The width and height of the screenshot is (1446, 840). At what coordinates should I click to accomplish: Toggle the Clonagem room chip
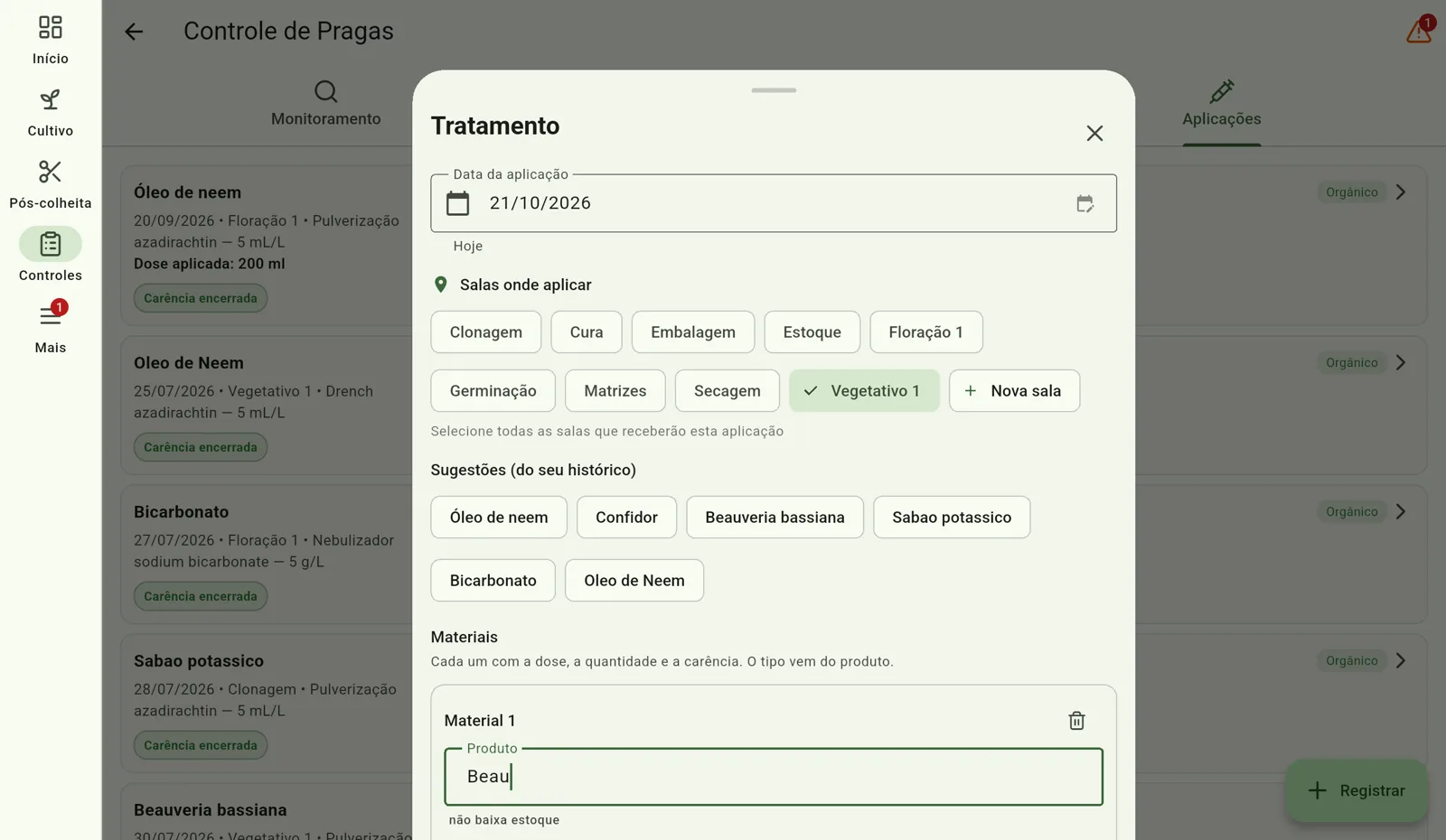pyautogui.click(x=486, y=332)
